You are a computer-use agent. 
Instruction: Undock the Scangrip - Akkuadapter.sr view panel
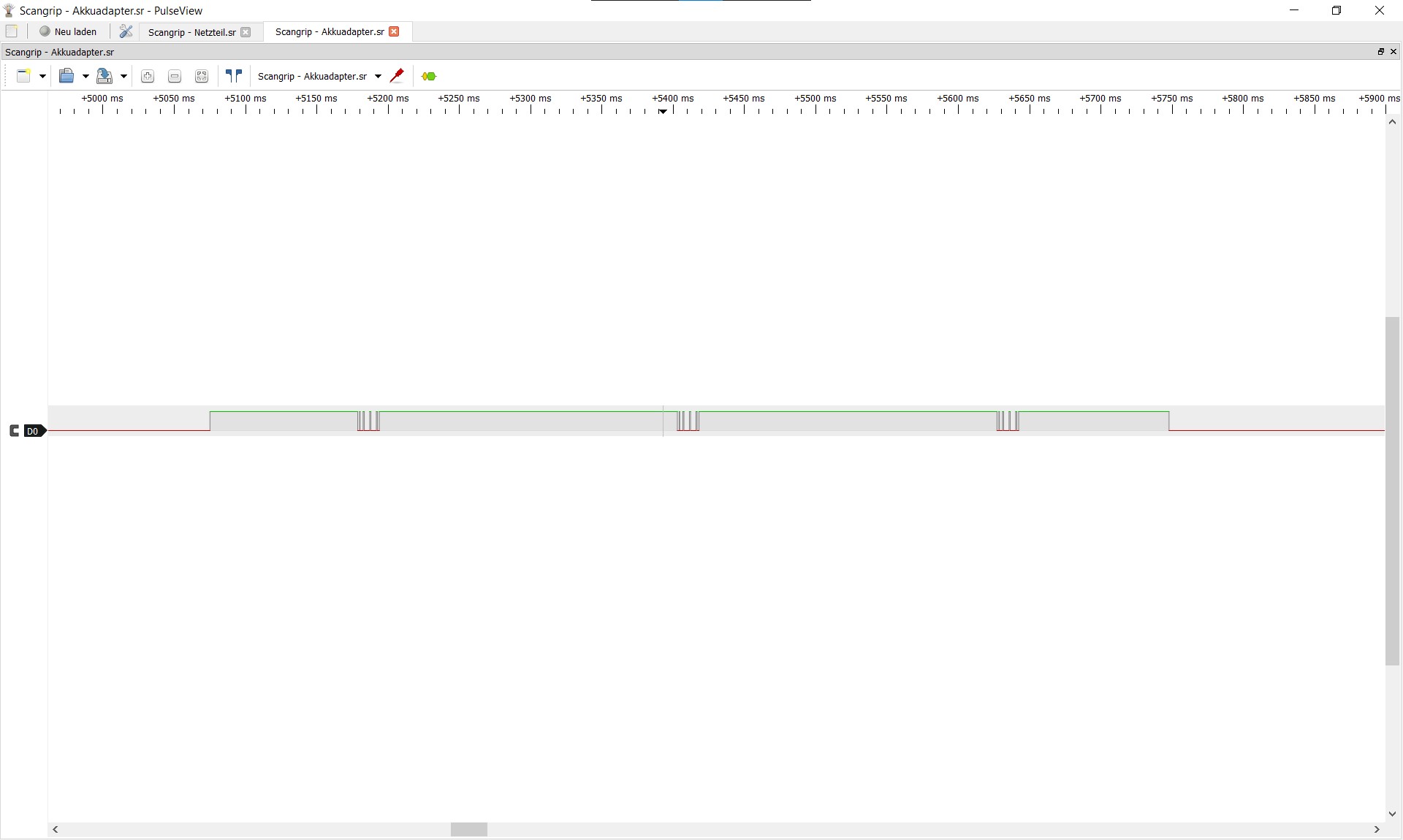1381,52
